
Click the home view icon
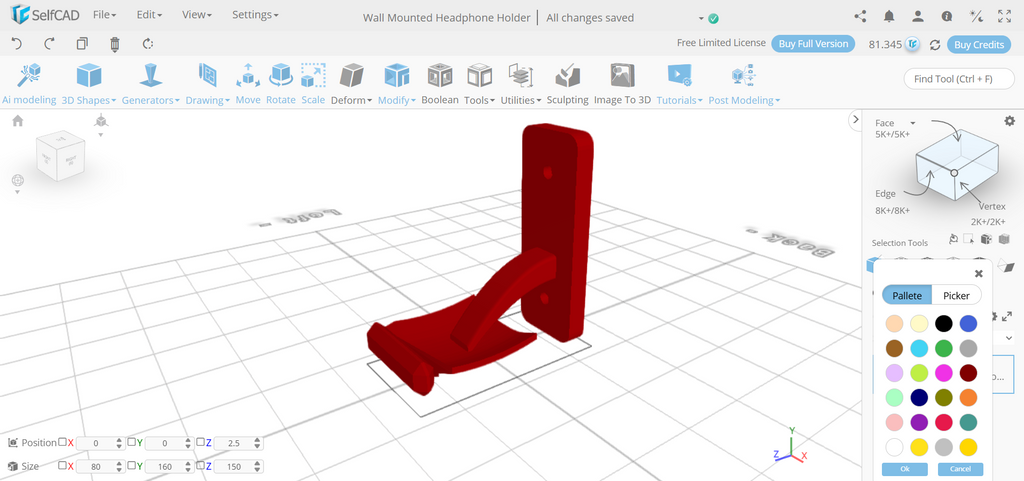pyautogui.click(x=18, y=121)
